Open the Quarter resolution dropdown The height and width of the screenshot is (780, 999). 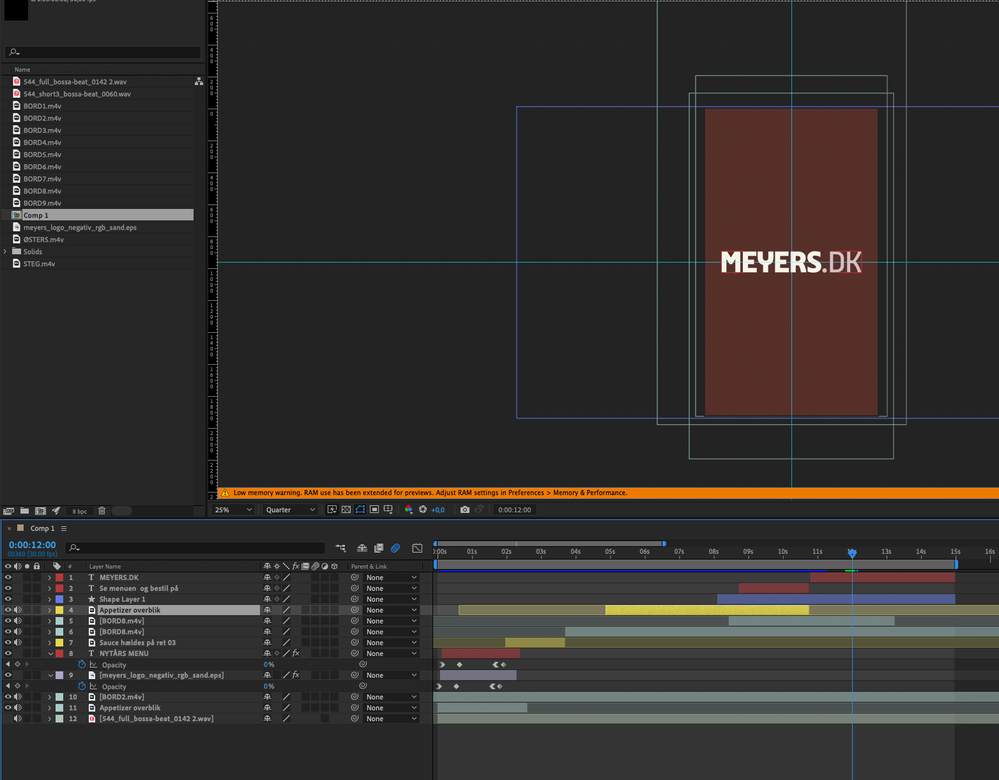[290, 510]
